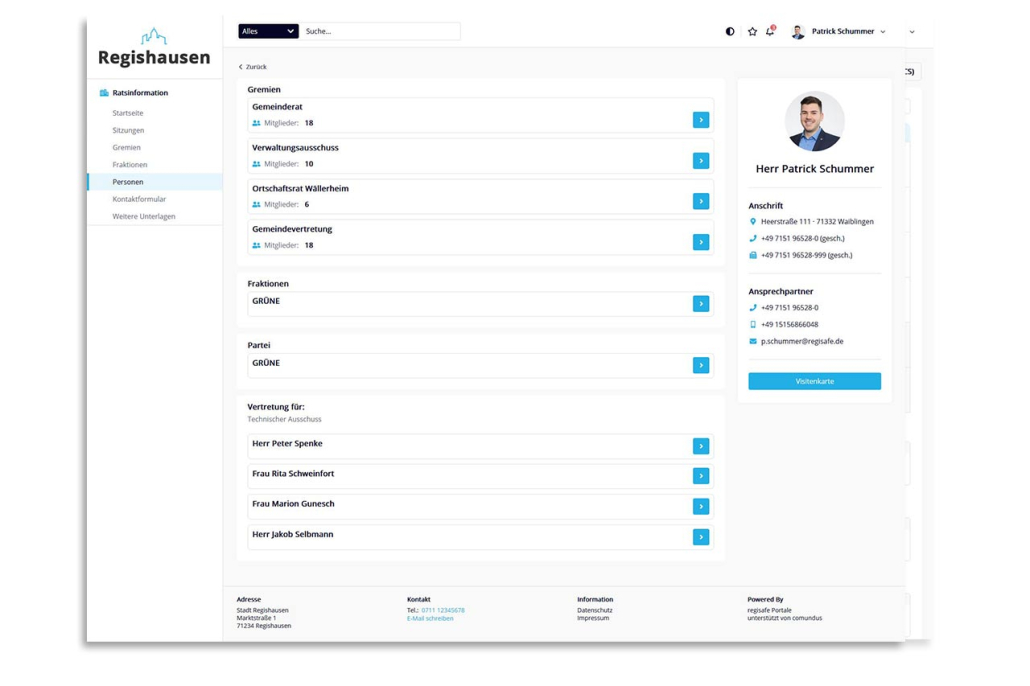
Task: Open the Alles search filter dropdown
Action: click(x=268, y=31)
